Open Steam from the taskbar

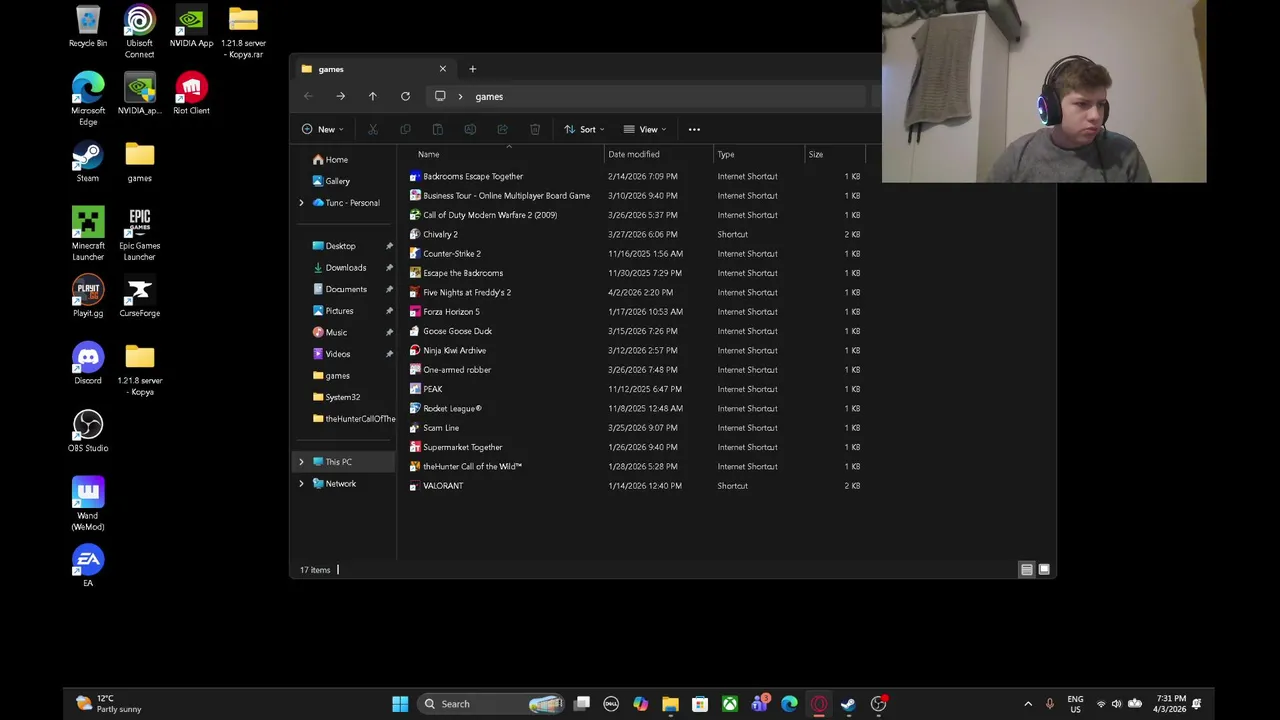pyautogui.click(x=848, y=704)
